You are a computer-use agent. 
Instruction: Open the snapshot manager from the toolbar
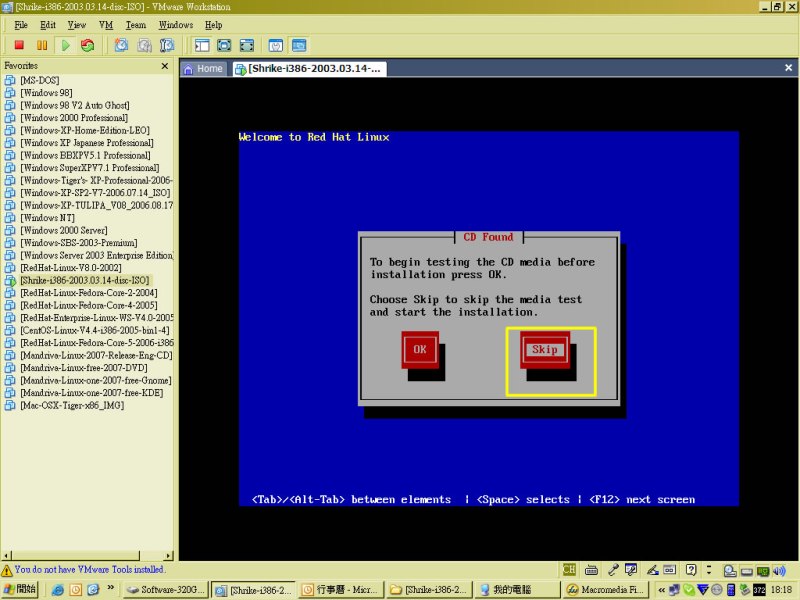coord(167,45)
